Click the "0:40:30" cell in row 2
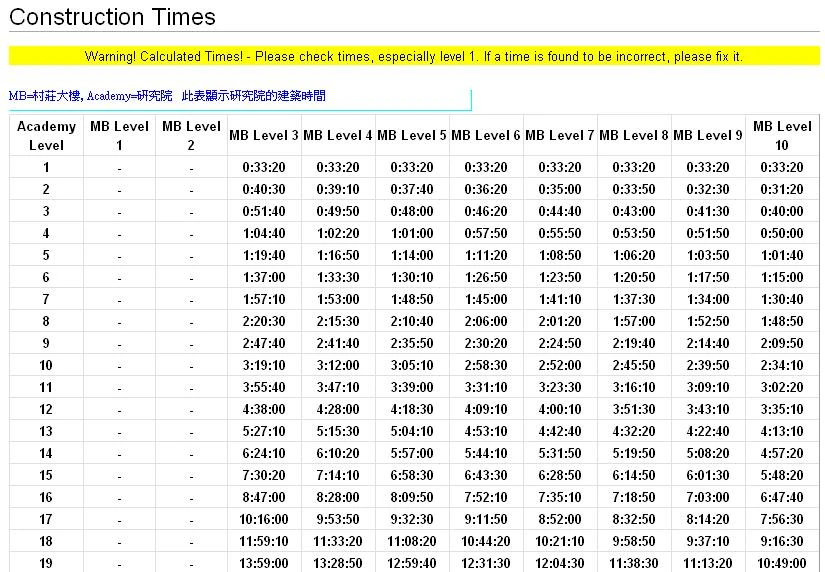Screen dimensions: 825x572 [264, 189]
